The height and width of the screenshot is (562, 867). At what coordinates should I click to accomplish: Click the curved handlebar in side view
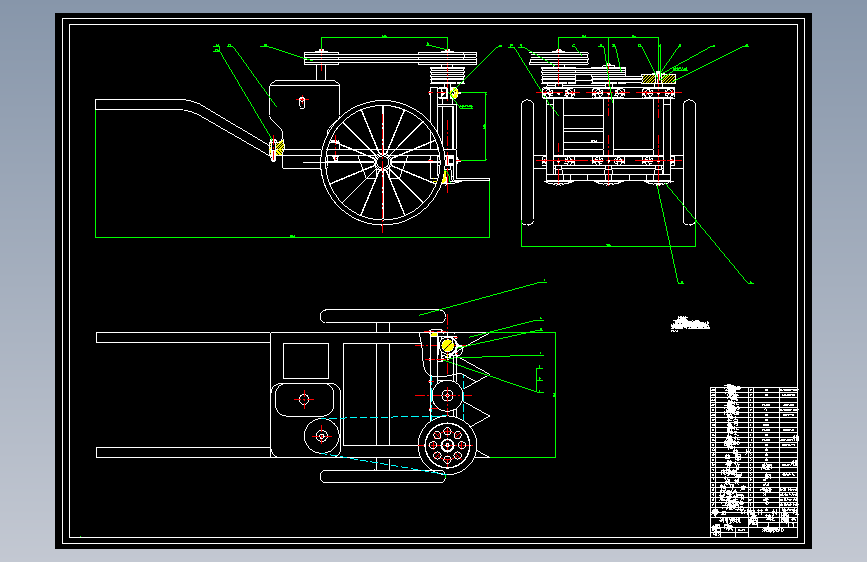(x=182, y=126)
